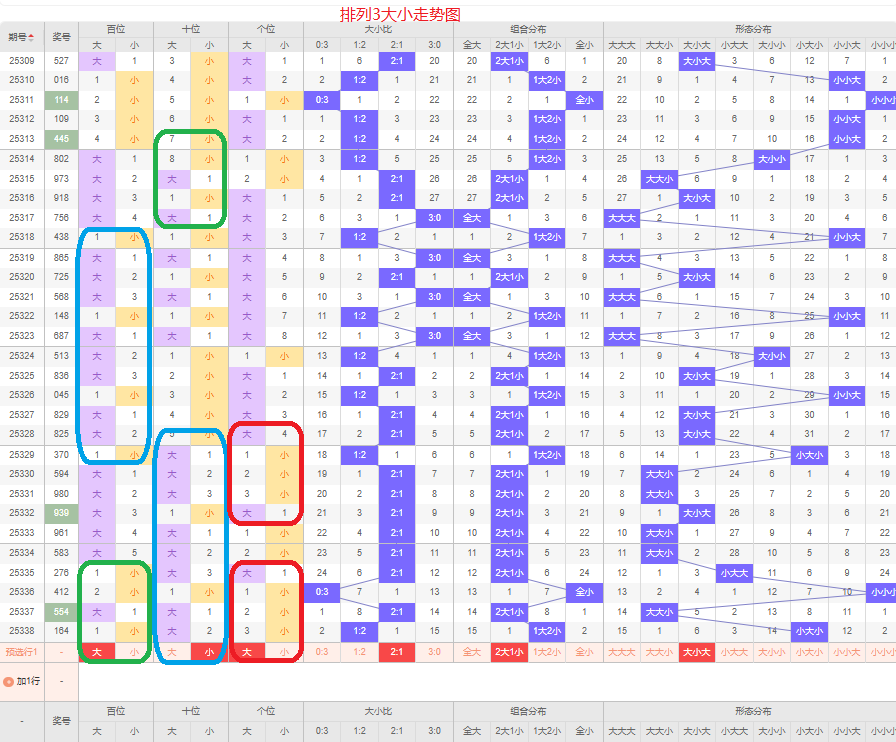Image resolution: width=896 pixels, height=742 pixels.
Task: Click 大大大 cell in row 25323
Action: click(x=622, y=336)
